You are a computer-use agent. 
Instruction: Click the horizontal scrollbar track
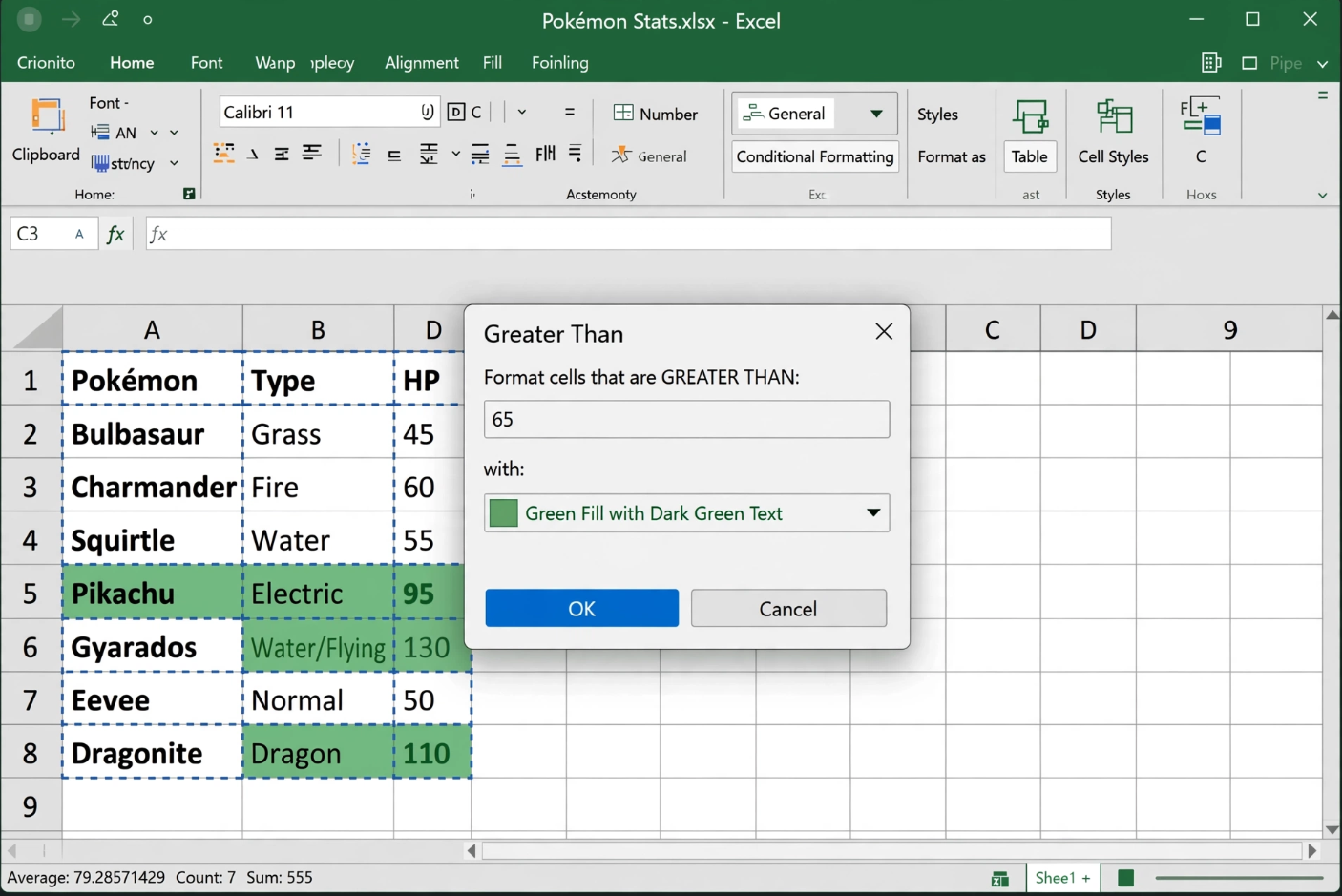coord(891,850)
